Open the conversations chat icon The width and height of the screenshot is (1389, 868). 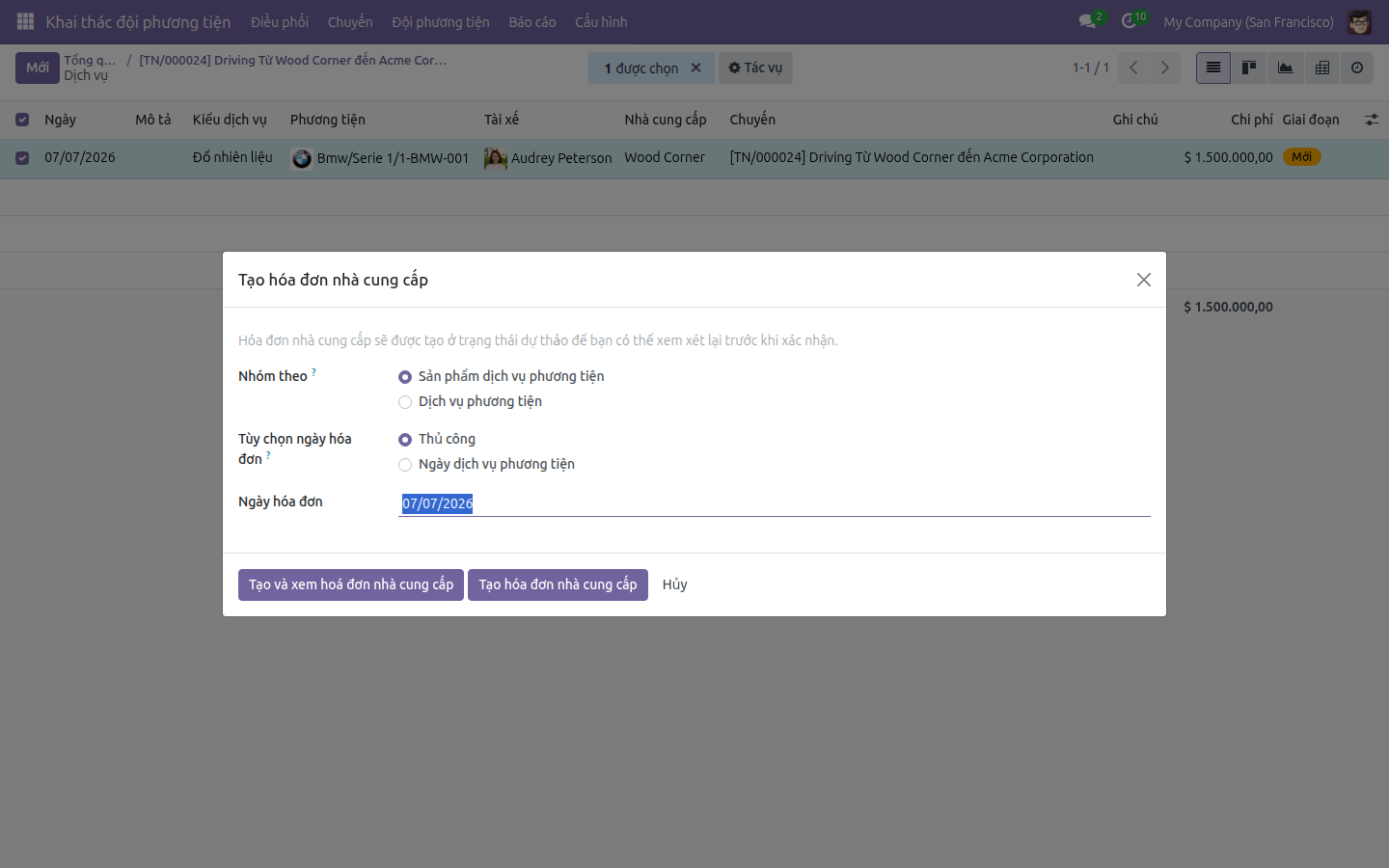click(x=1087, y=21)
